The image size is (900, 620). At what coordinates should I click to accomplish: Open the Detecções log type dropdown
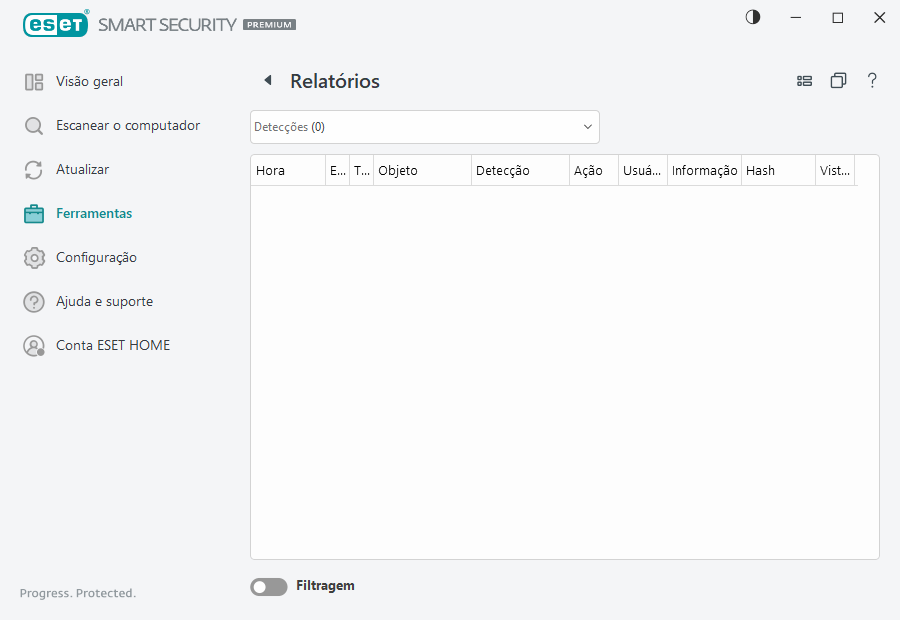[x=425, y=127]
